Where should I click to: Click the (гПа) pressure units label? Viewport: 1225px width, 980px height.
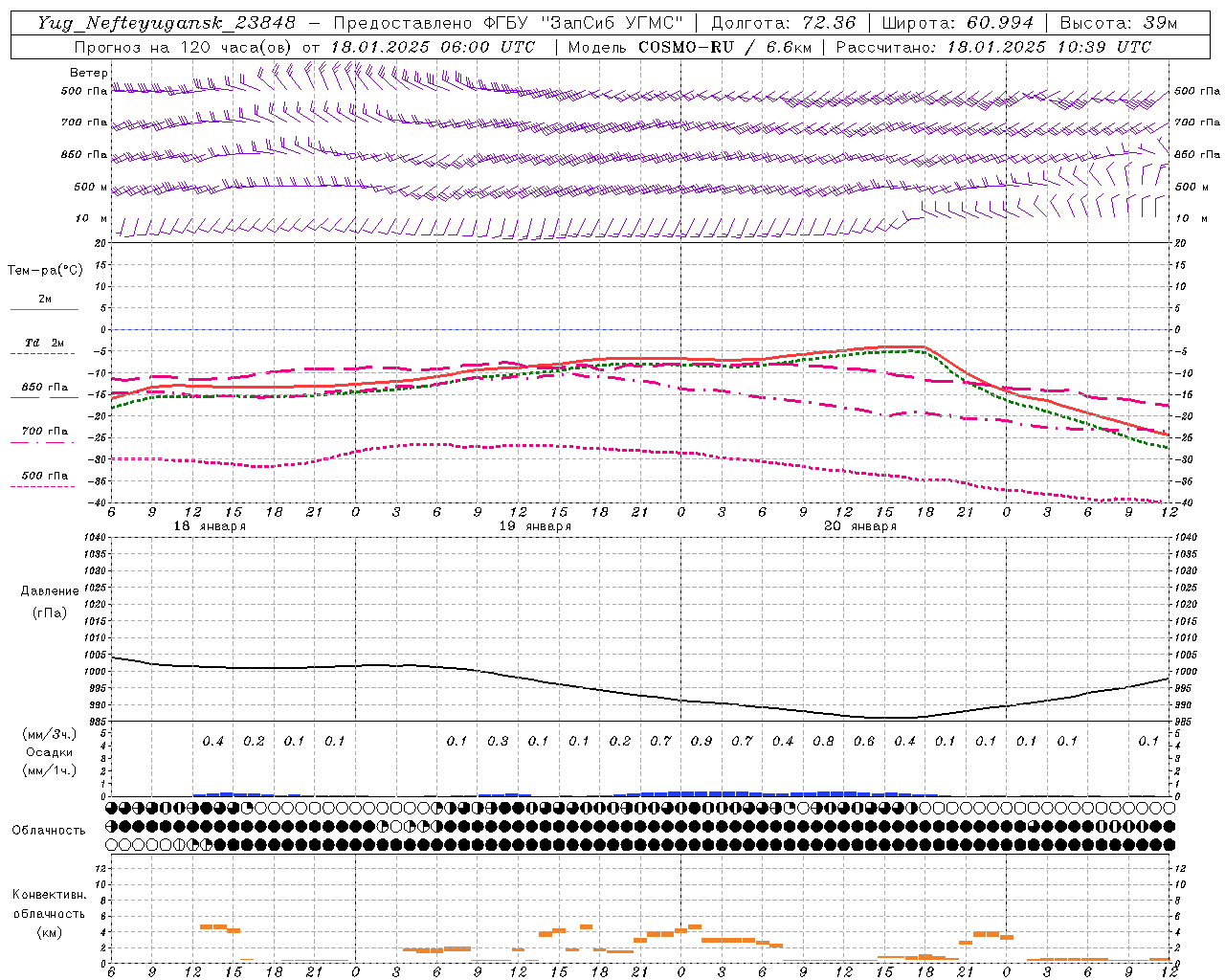50,612
